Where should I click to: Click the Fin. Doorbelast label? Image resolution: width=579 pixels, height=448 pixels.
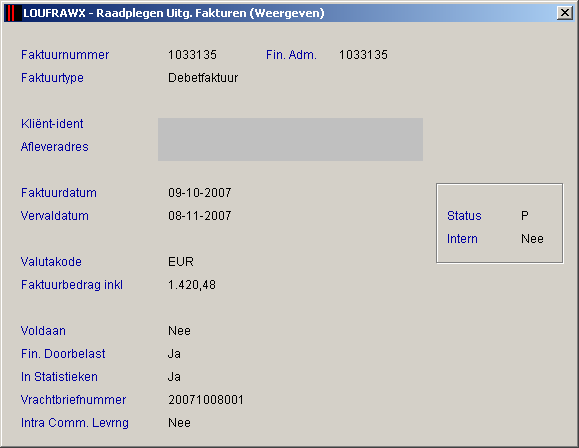point(63,354)
